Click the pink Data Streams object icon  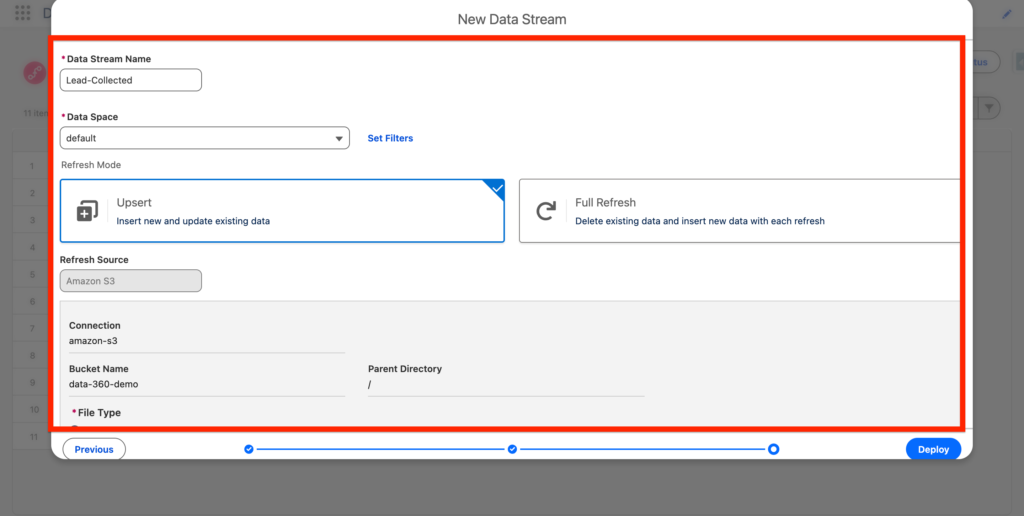click(35, 73)
